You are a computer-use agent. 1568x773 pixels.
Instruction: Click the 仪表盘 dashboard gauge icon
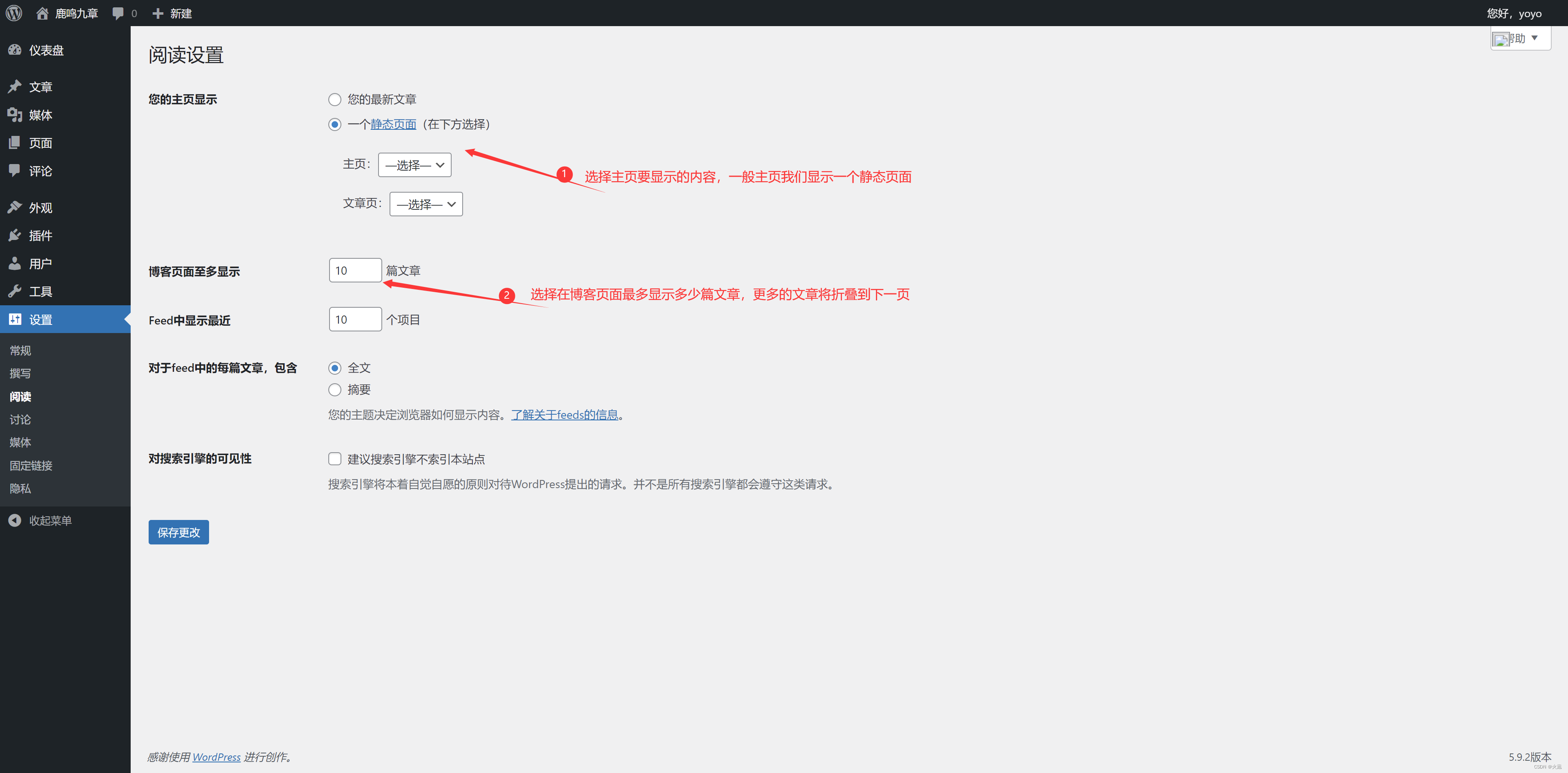click(15, 50)
